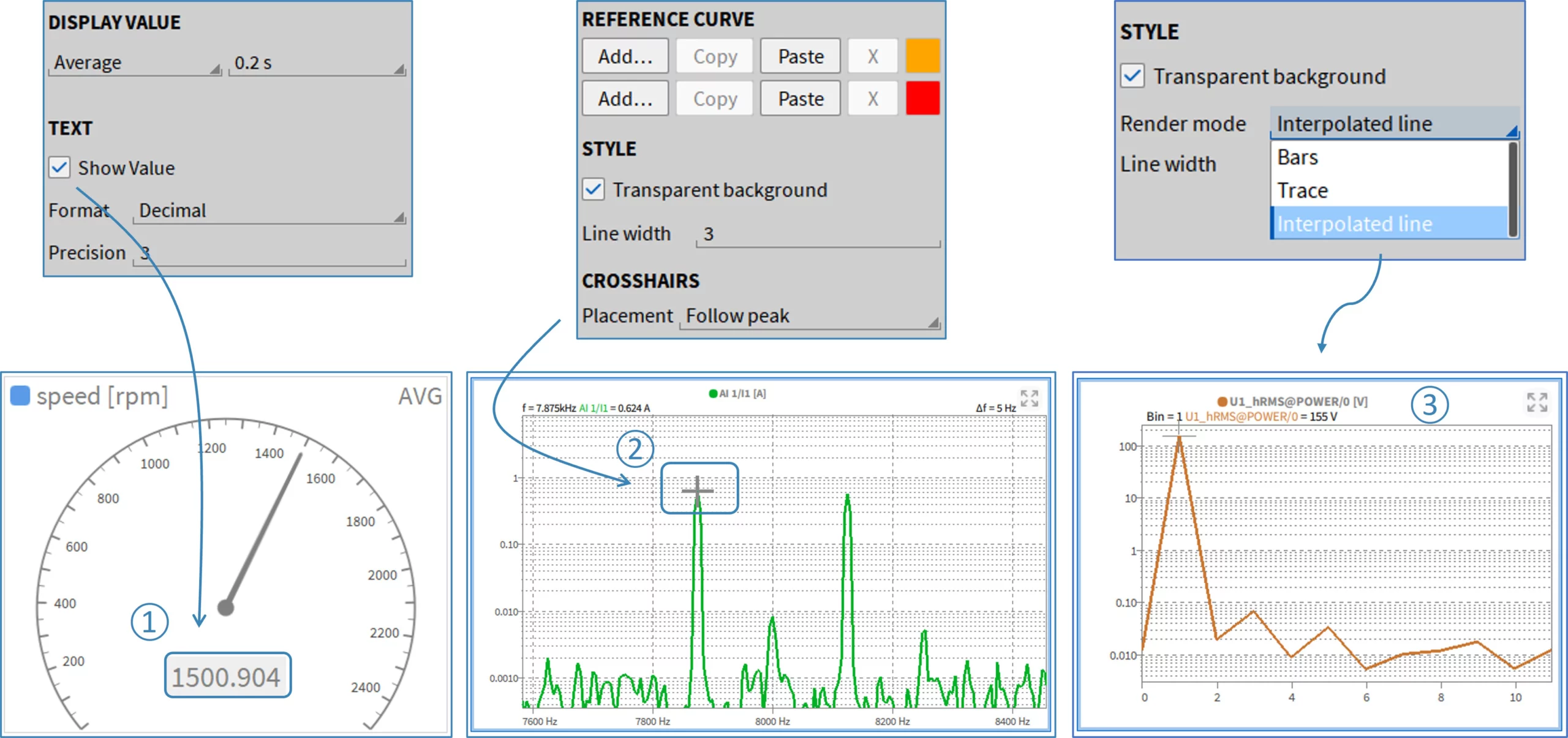Click orange U1_hRMS legend dot
Image resolution: width=1568 pixels, height=738 pixels.
[1222, 402]
